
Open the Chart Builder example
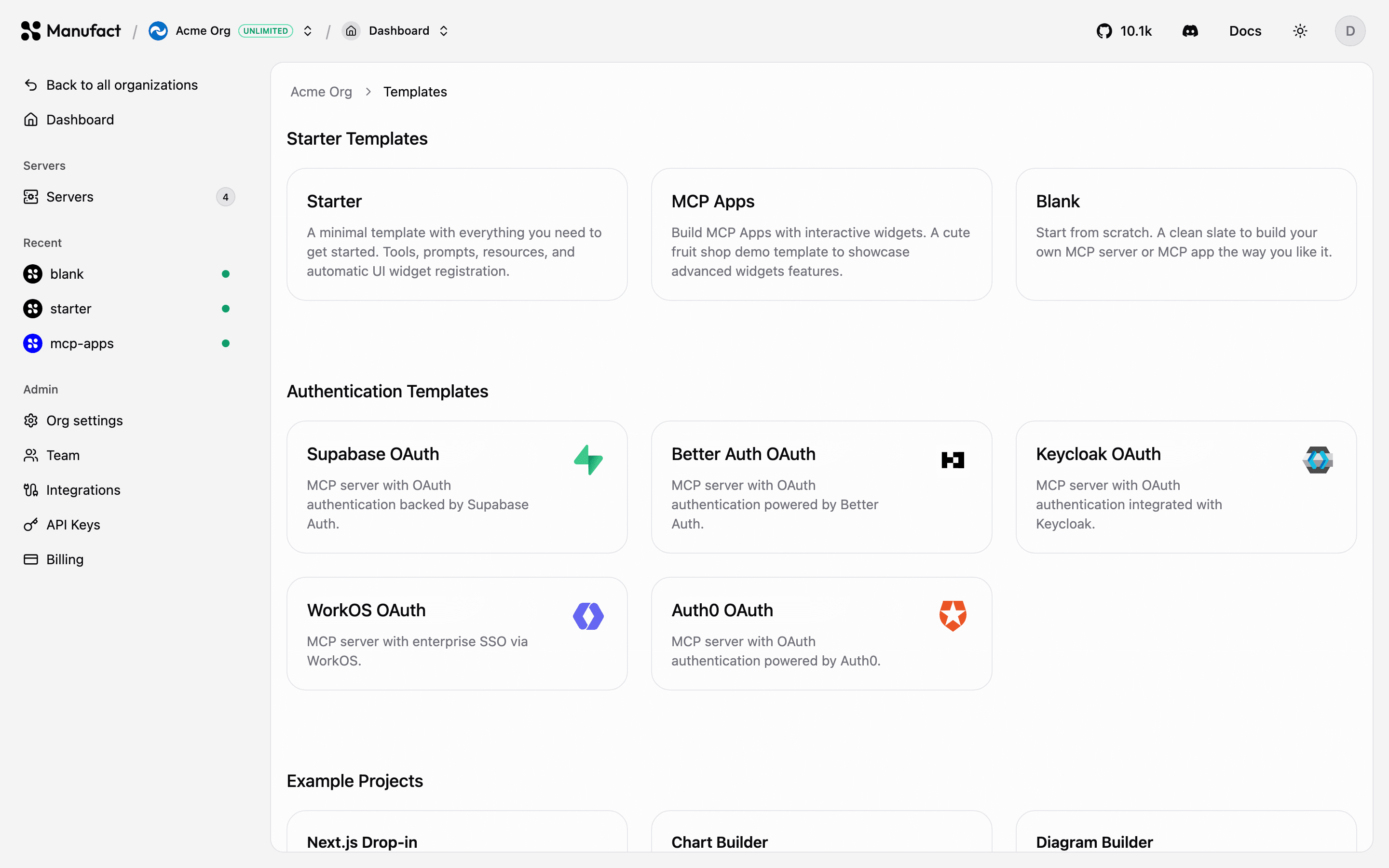pyautogui.click(x=821, y=831)
